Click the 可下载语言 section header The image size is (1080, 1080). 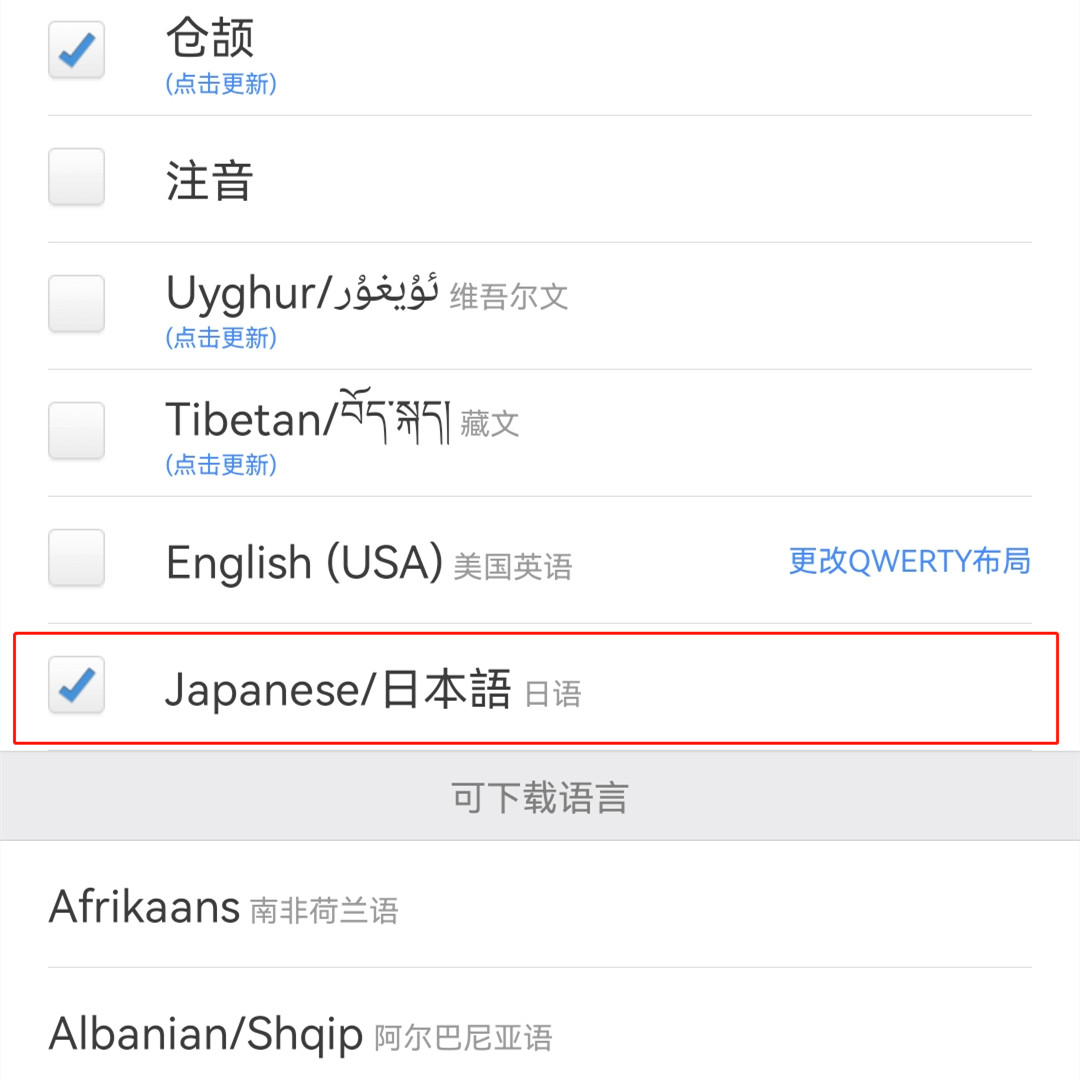(540, 797)
